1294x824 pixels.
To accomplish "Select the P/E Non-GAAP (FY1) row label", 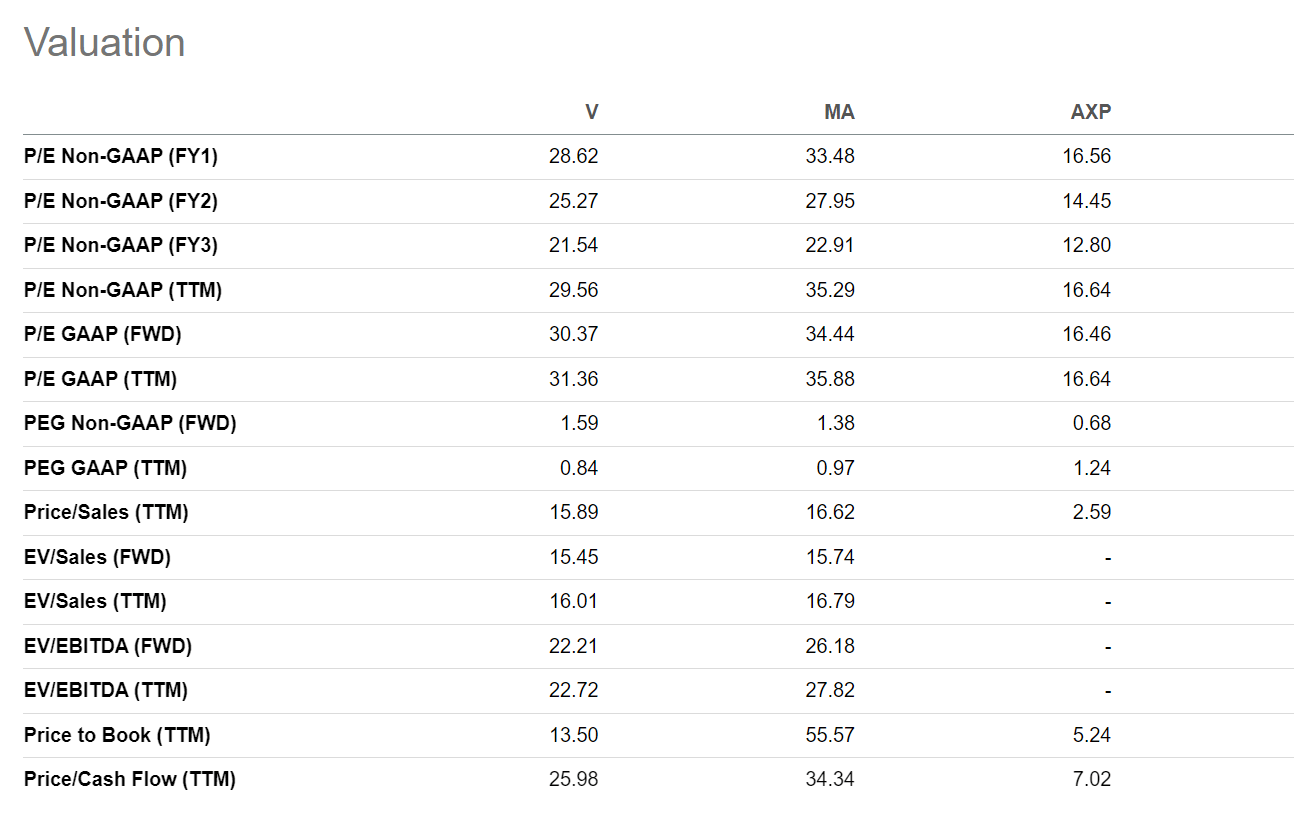I will 121,156.
